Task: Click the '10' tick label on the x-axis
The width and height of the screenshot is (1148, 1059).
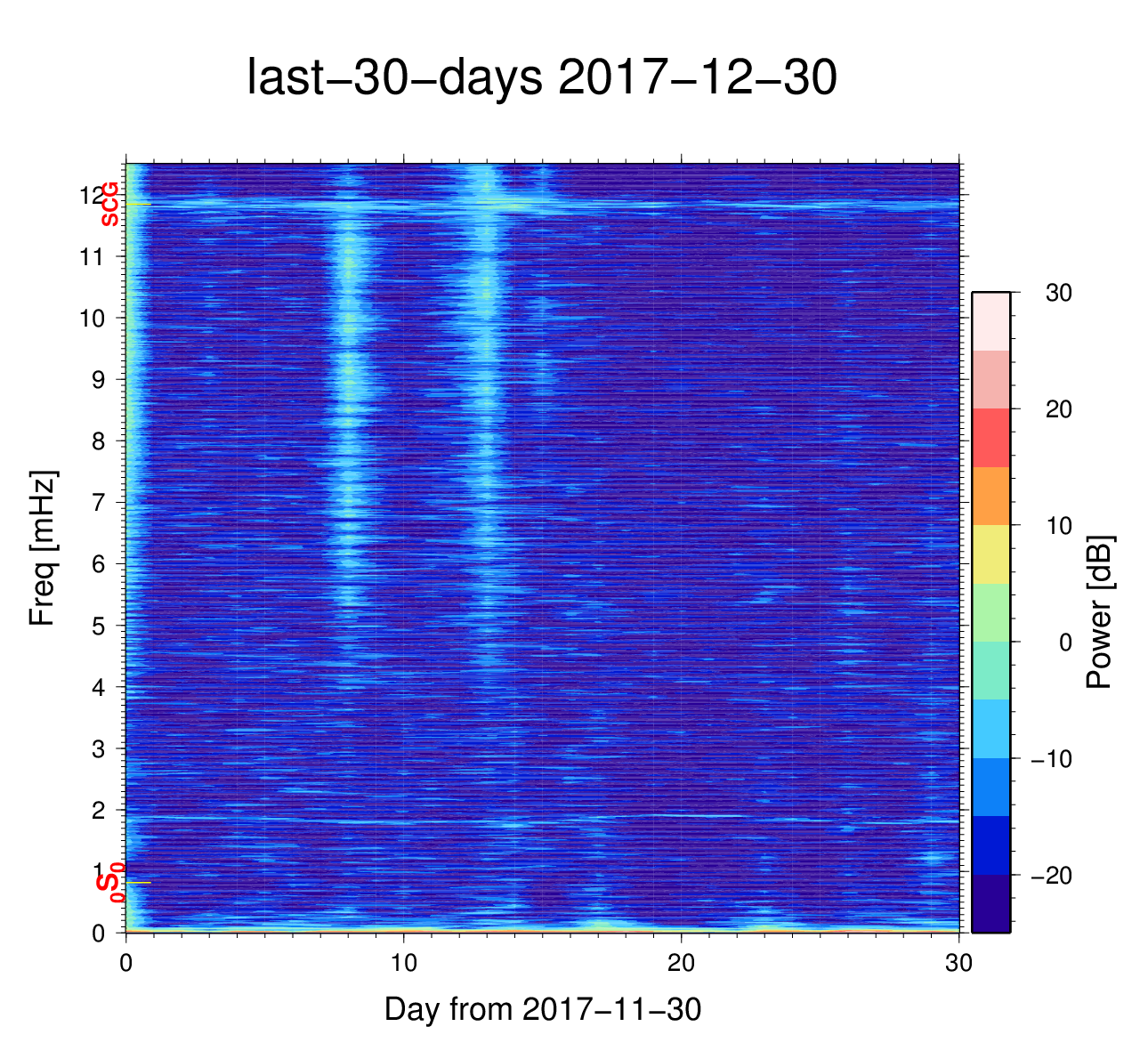Action: coord(404,964)
